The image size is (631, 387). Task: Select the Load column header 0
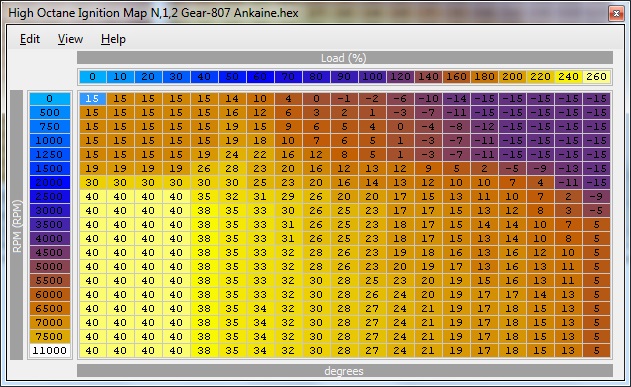(93, 76)
